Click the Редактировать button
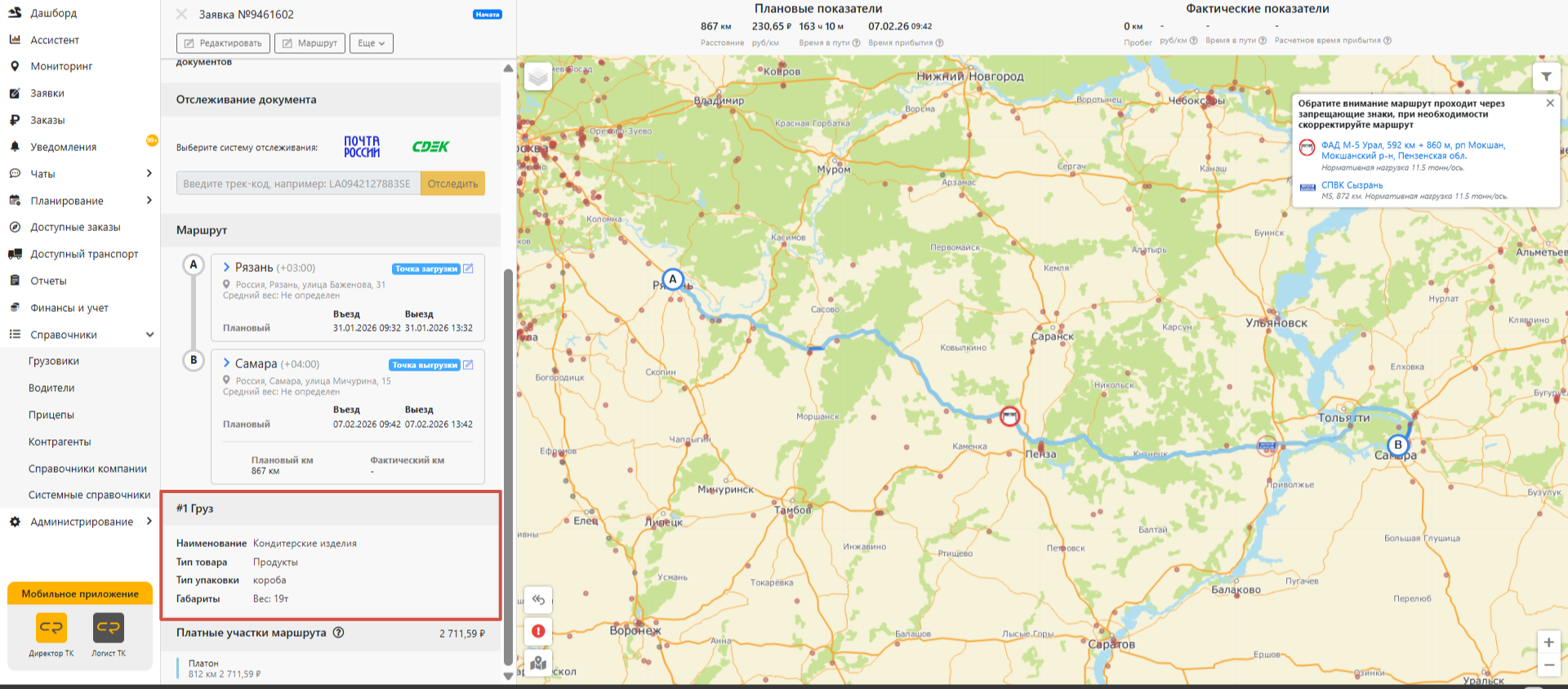Screen dimensions: 1568x689 coord(224,43)
